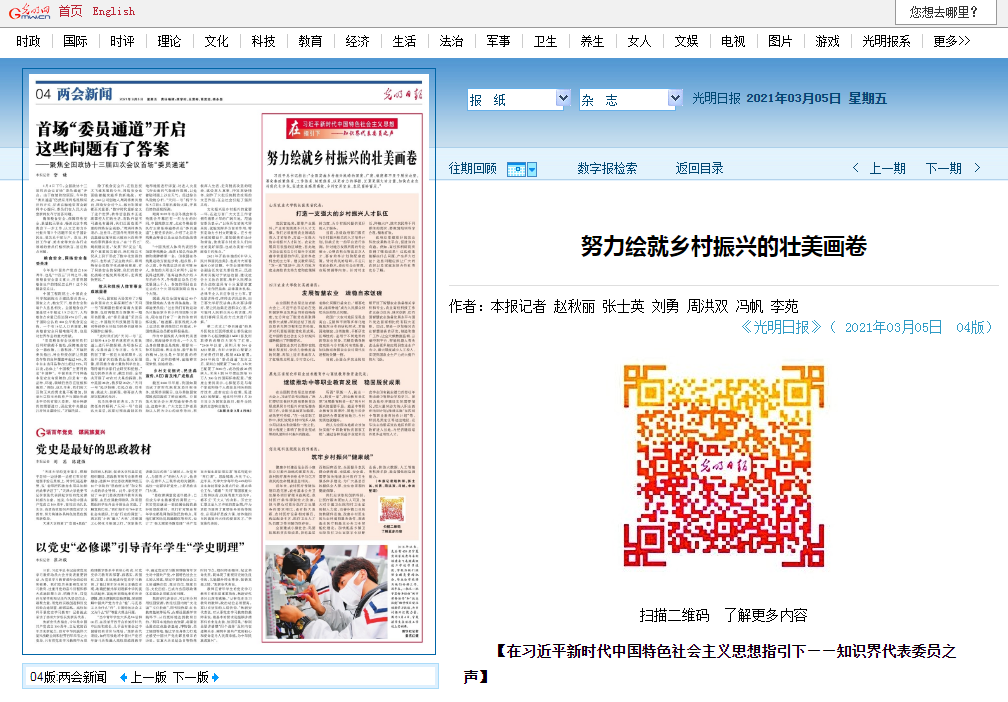
Task: Expand the 杂志 dropdown list
Action: click(x=673, y=99)
